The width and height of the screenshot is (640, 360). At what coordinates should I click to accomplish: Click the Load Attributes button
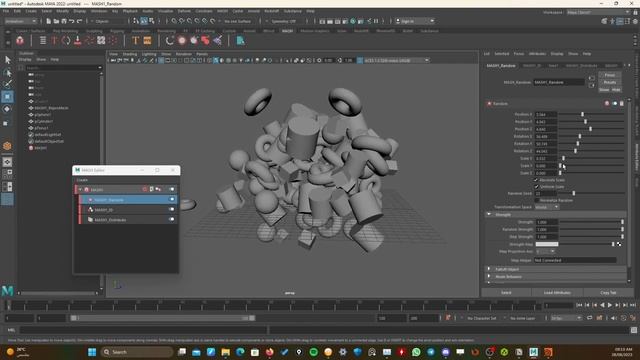point(557,293)
